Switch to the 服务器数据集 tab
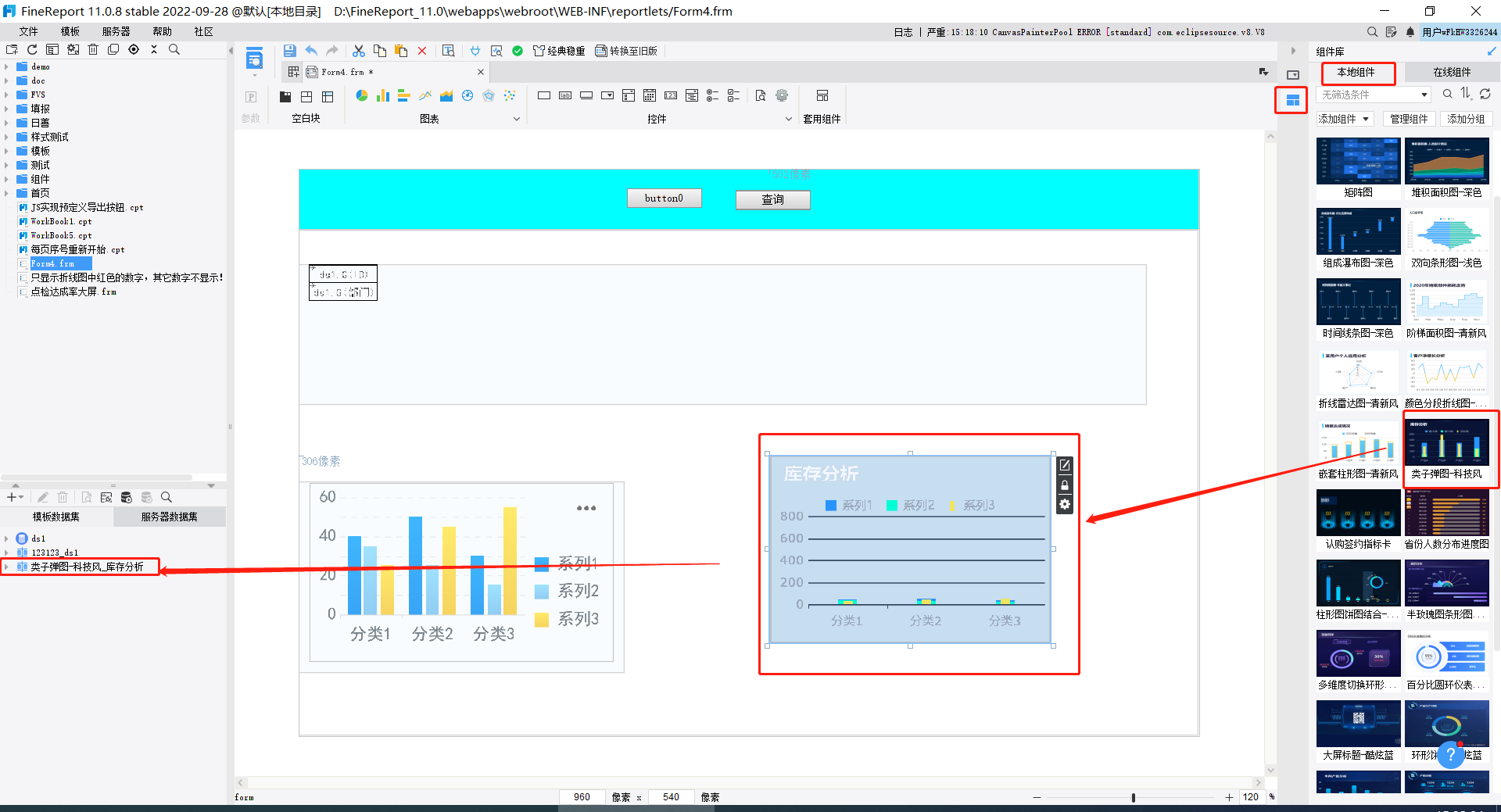This screenshot has height=812, width=1501. click(x=170, y=517)
